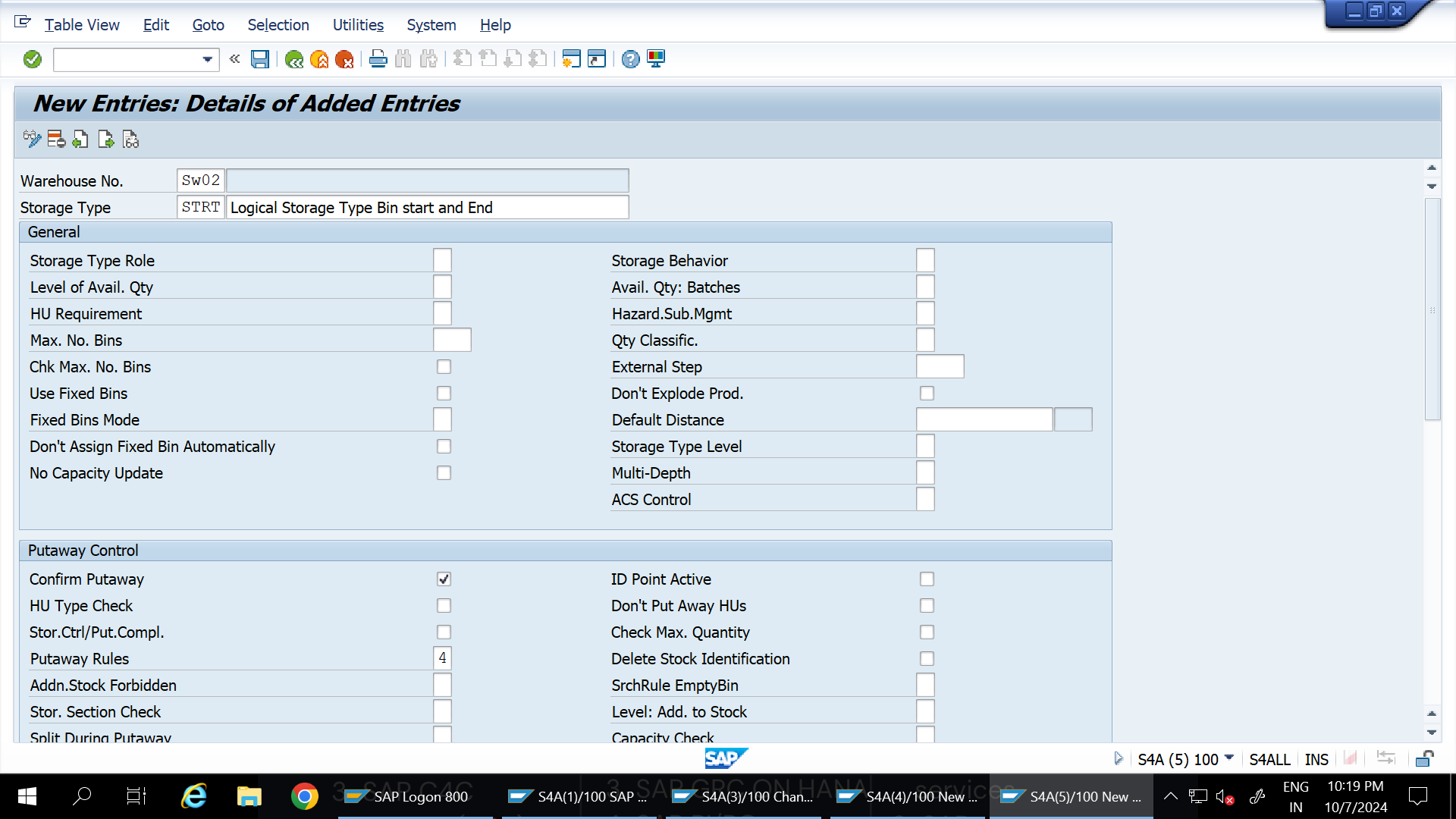Toggle Display/Change mode with glasses-pencil icon
The image size is (1456, 819).
(x=32, y=139)
